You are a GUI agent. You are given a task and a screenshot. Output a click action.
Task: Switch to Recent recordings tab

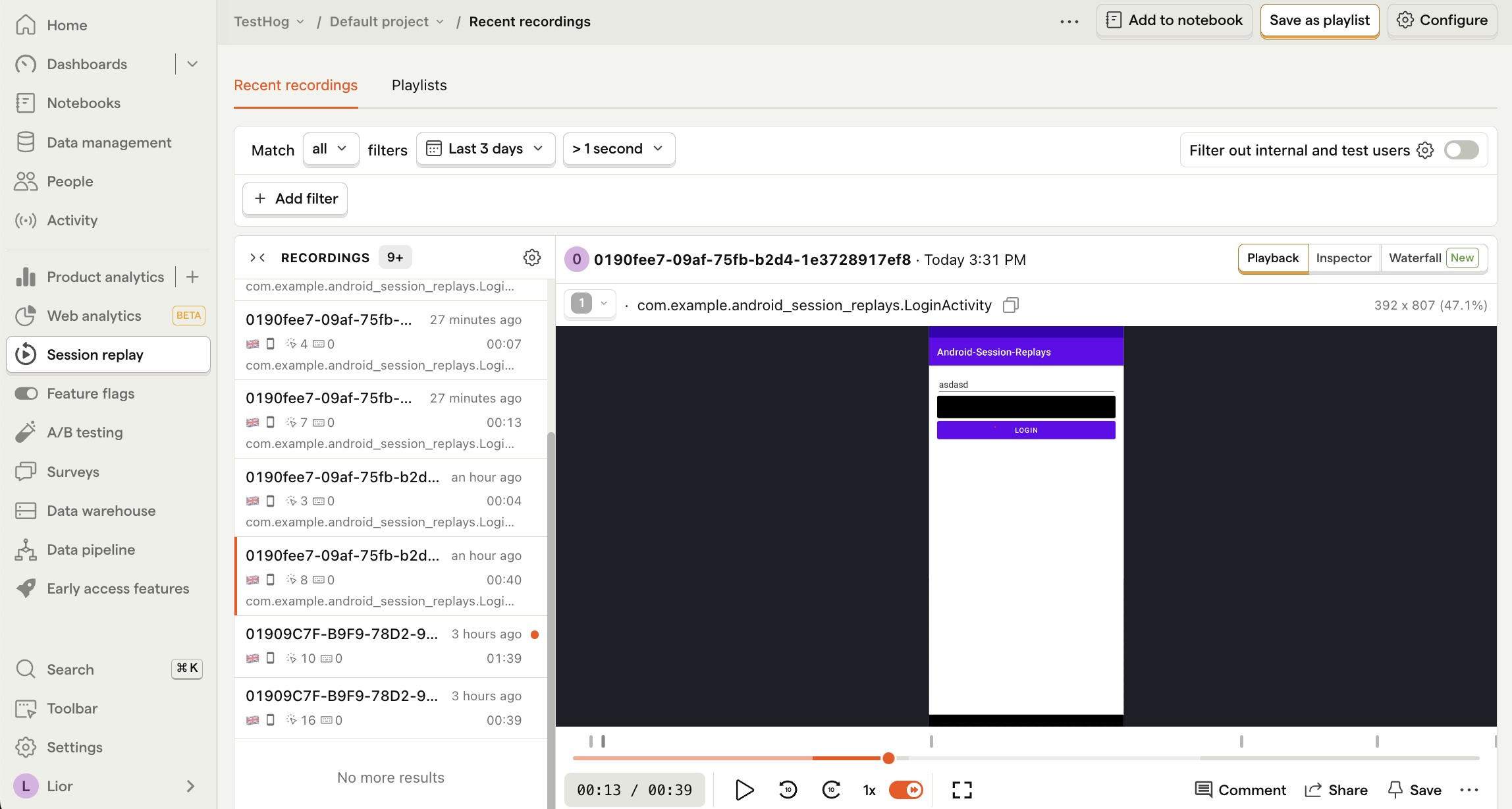pyautogui.click(x=296, y=85)
